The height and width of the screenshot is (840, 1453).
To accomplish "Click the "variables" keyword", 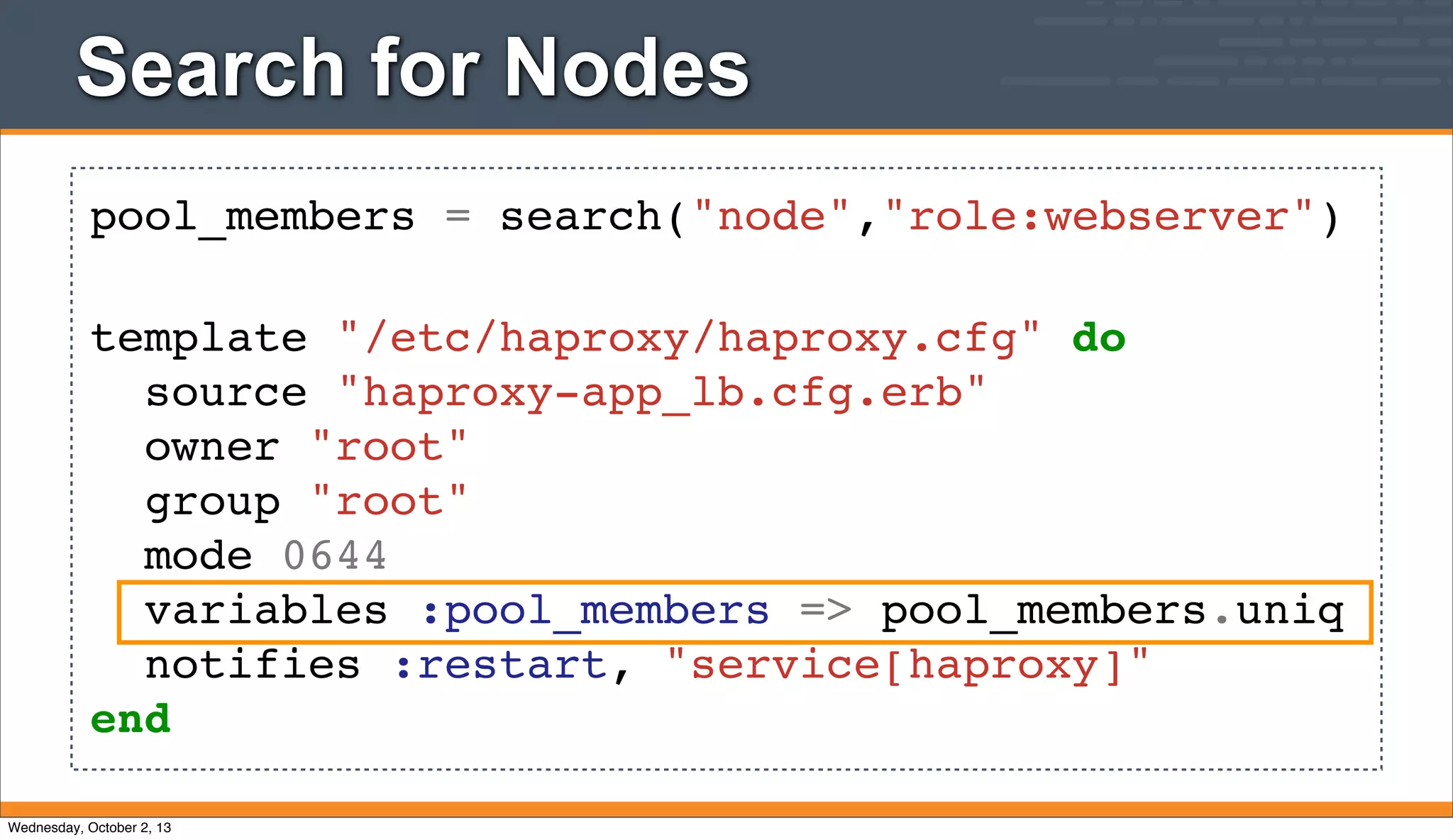I will (267, 610).
